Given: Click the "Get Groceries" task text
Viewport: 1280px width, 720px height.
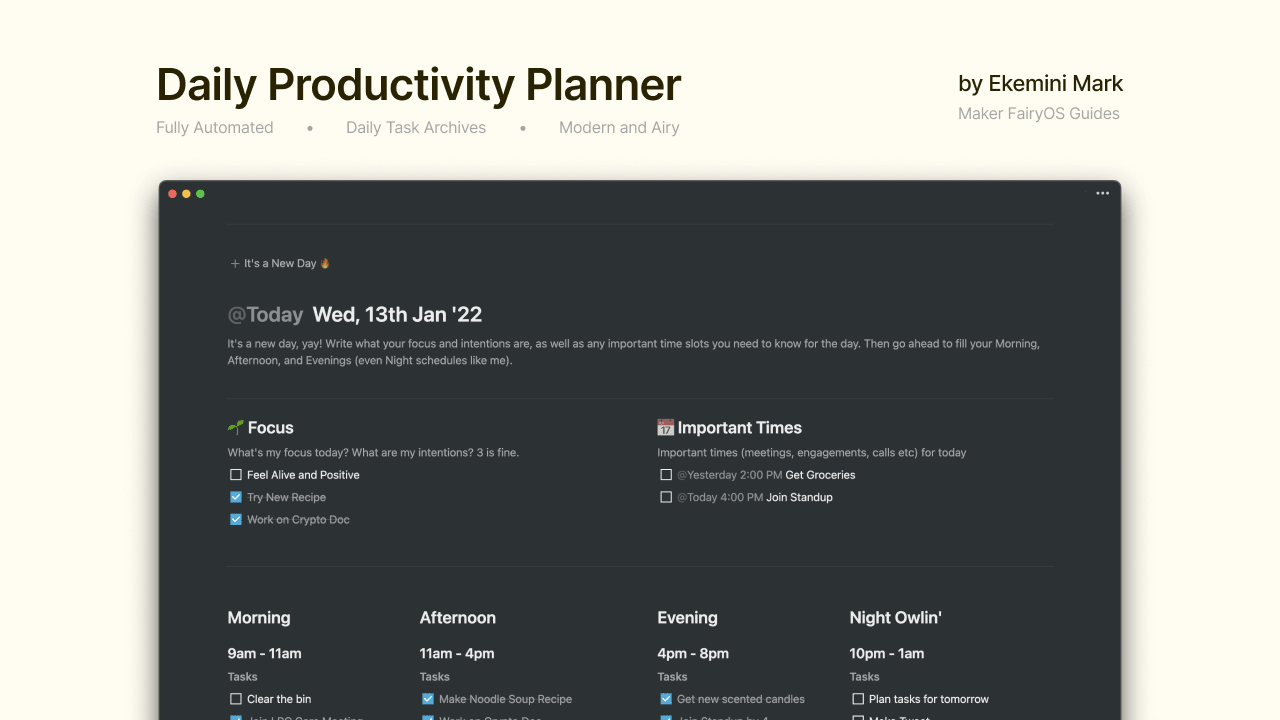Looking at the screenshot, I should point(820,474).
